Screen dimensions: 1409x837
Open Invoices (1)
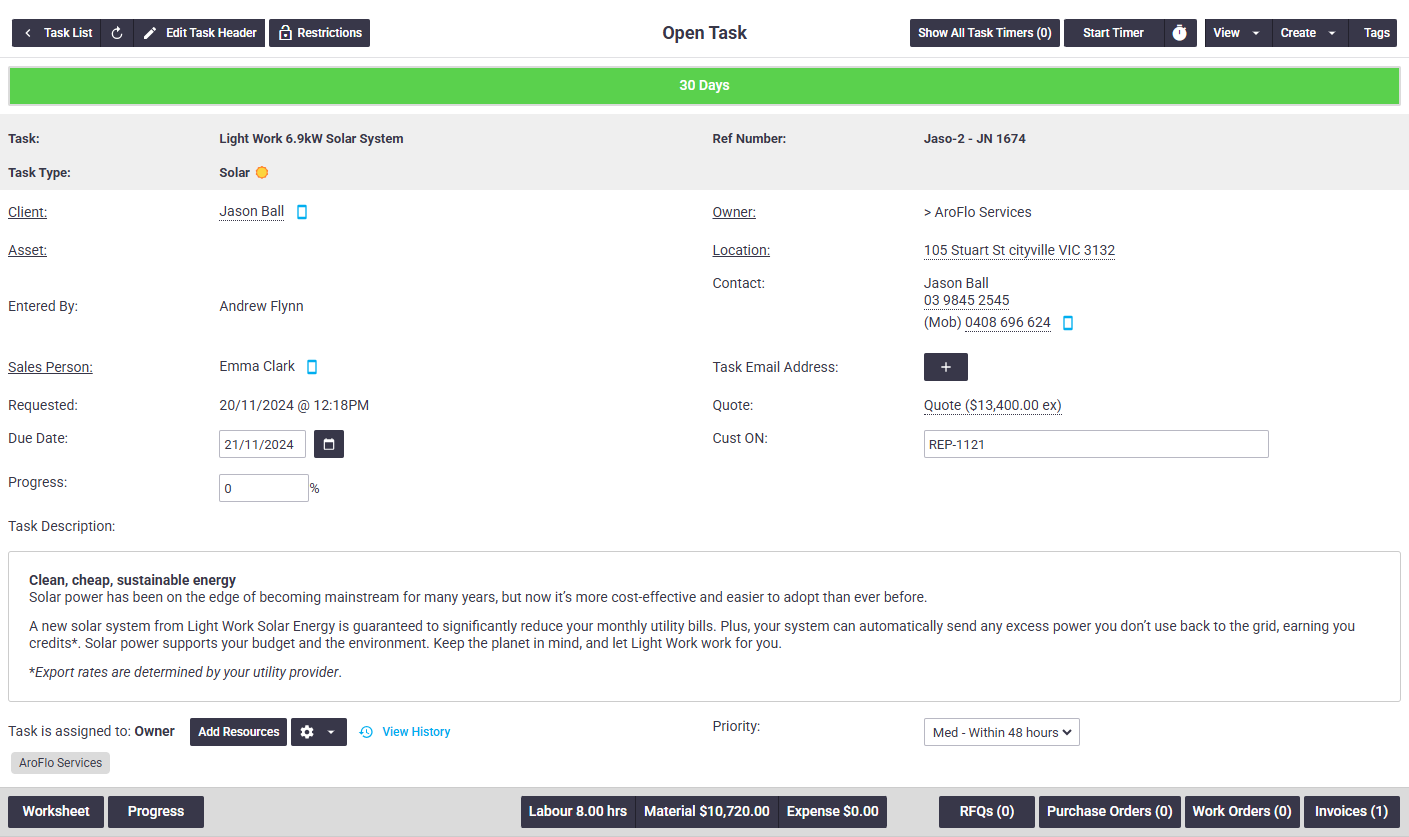[x=1352, y=812]
